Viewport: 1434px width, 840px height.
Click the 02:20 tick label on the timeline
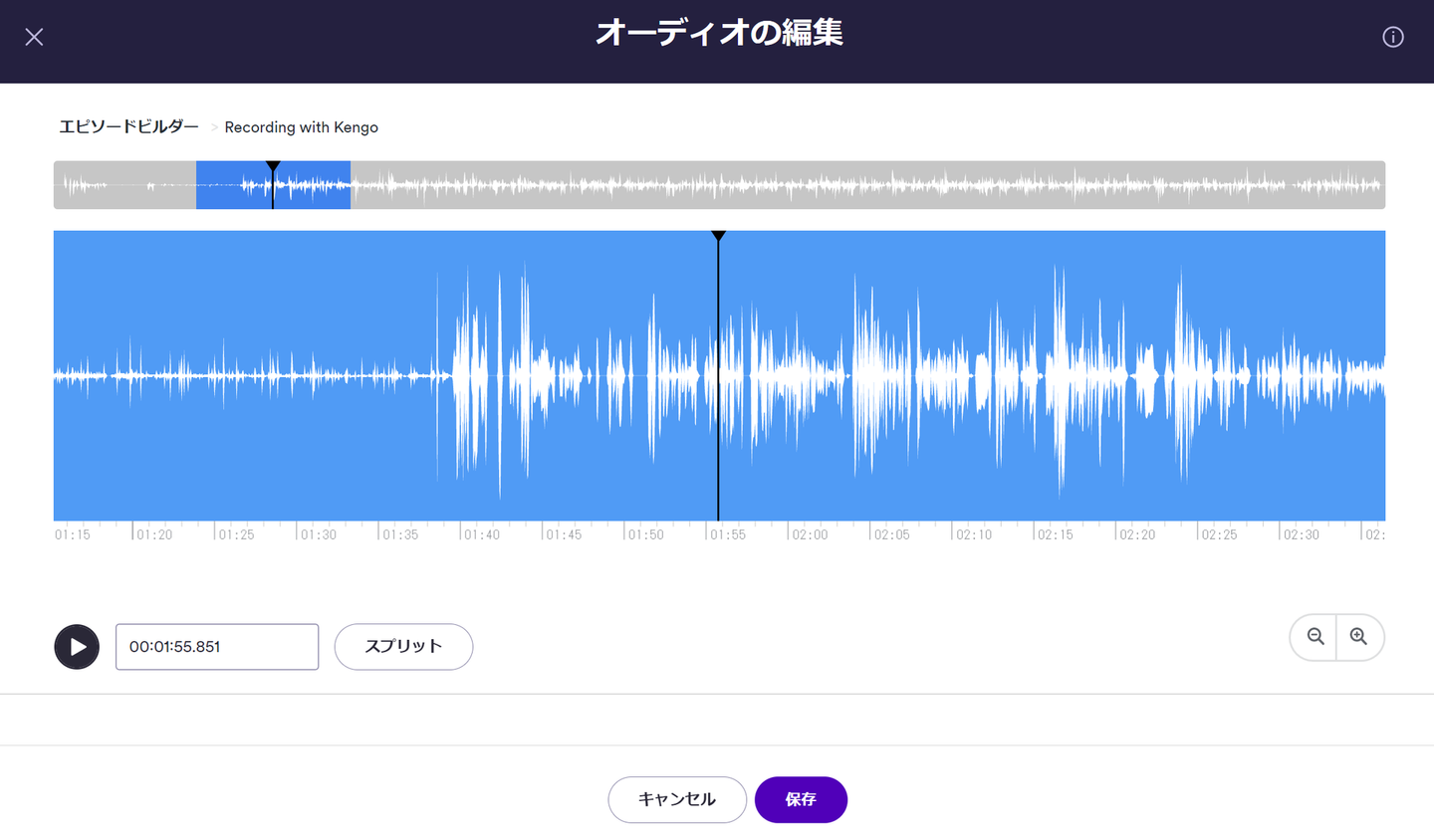1137,534
